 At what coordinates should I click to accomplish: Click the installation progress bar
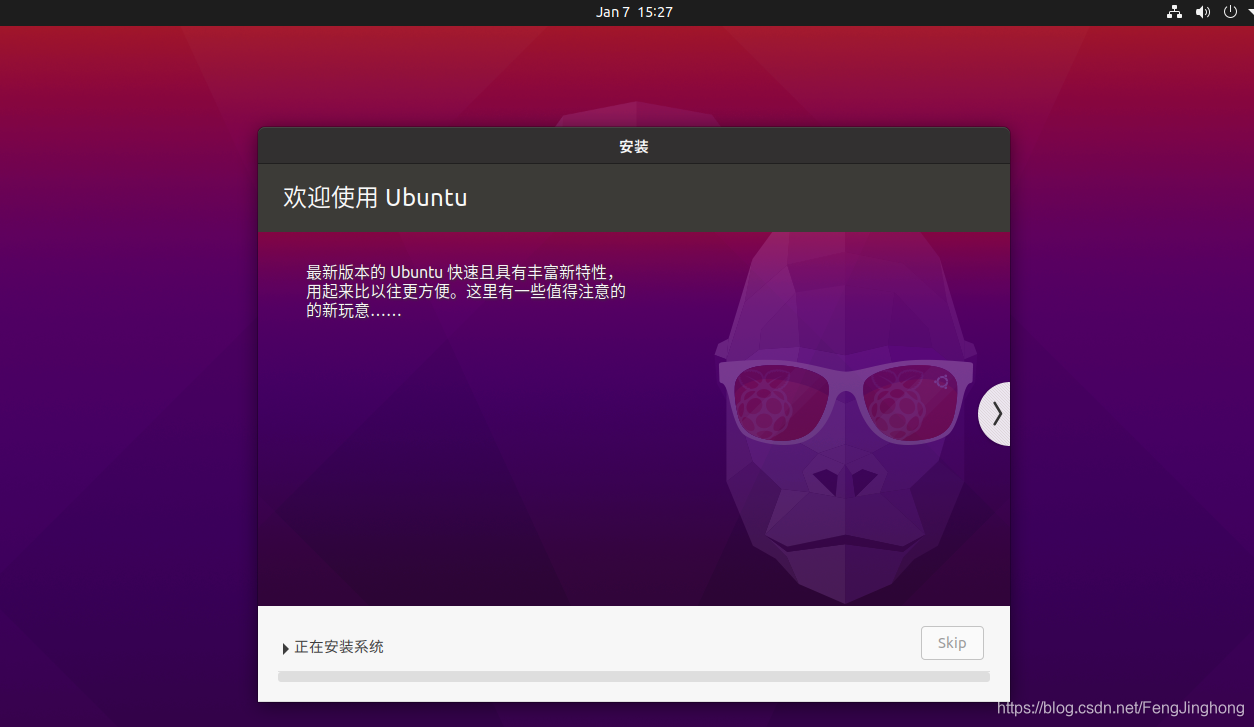coord(633,676)
